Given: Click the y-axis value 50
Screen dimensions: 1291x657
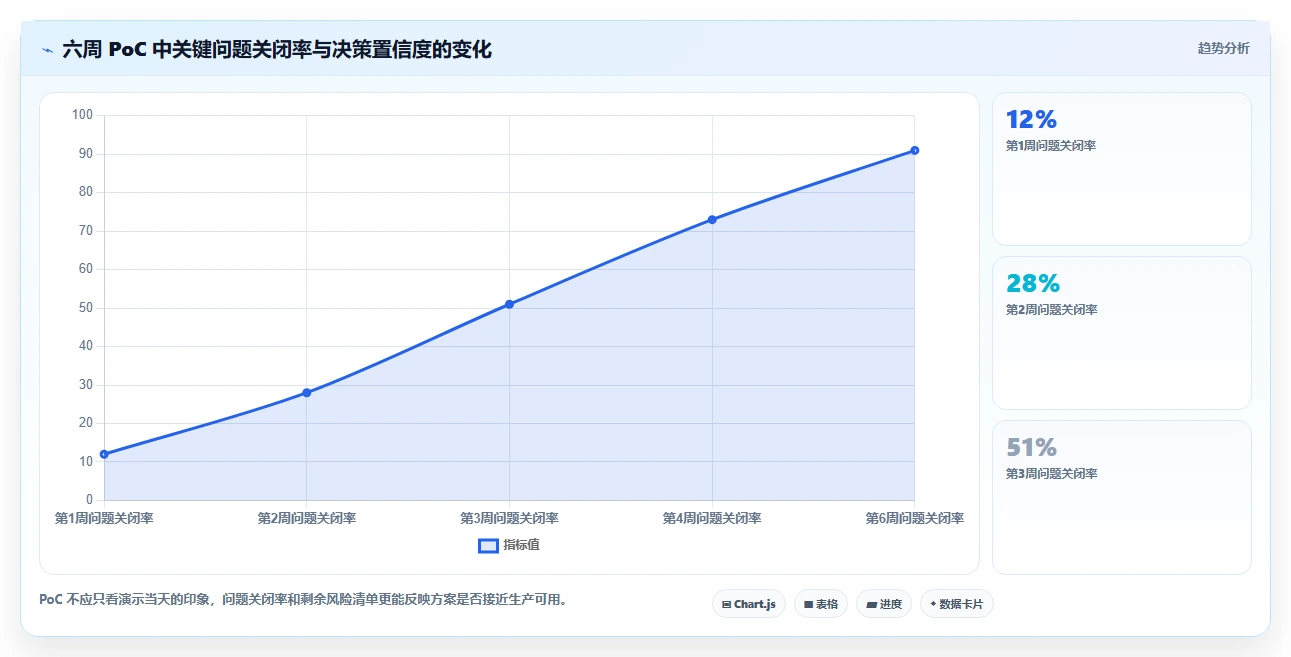Looking at the screenshot, I should point(85,308).
